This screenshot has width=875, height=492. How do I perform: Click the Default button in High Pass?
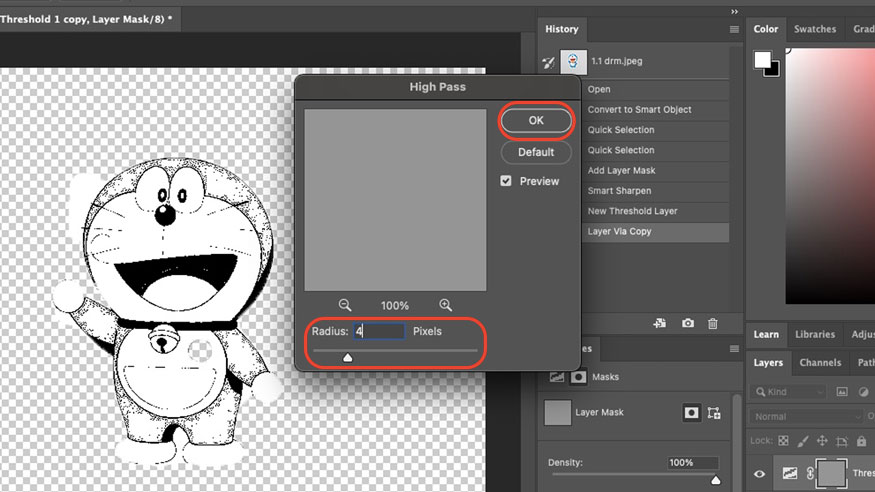tap(536, 152)
